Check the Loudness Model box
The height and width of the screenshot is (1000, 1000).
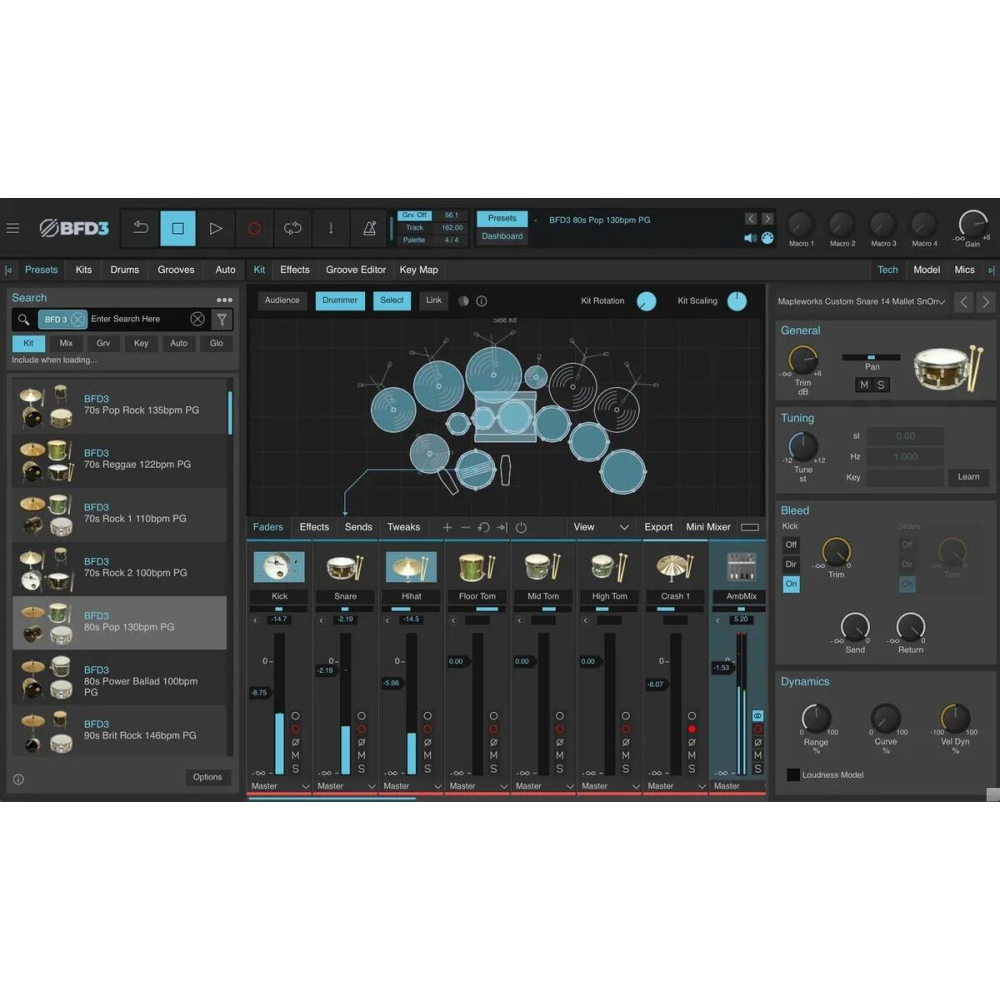(x=793, y=774)
